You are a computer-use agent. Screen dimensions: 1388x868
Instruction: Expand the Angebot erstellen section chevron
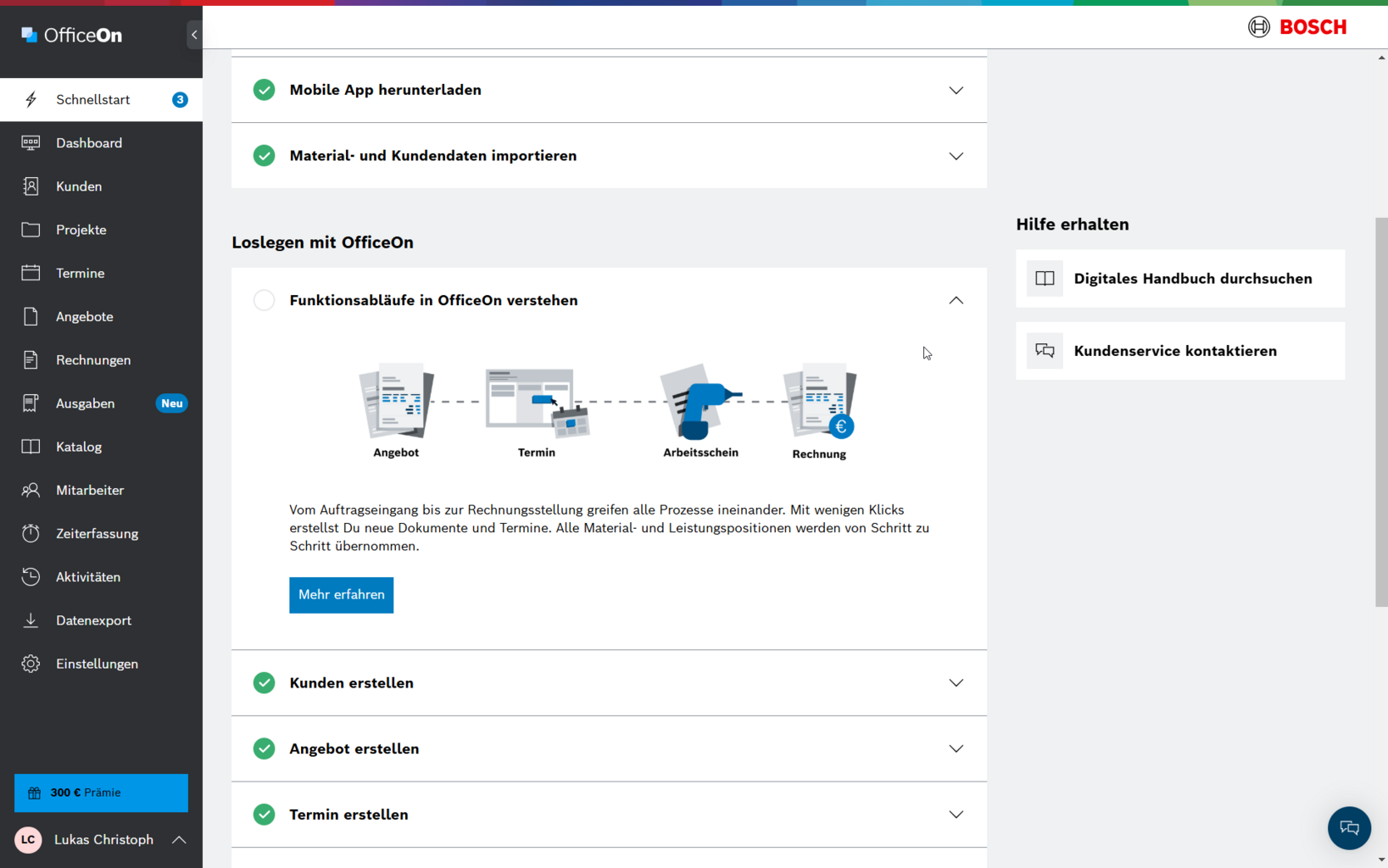click(x=956, y=748)
